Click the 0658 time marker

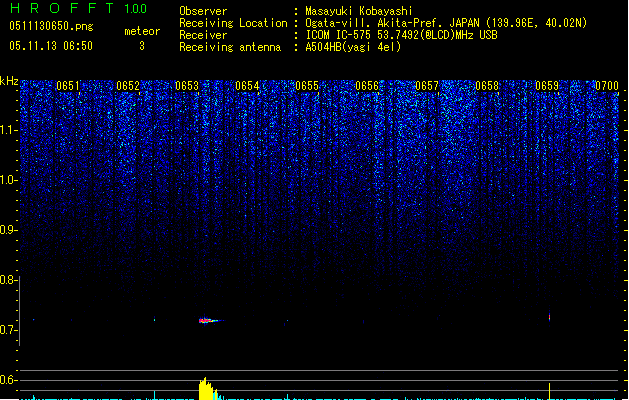[487, 86]
